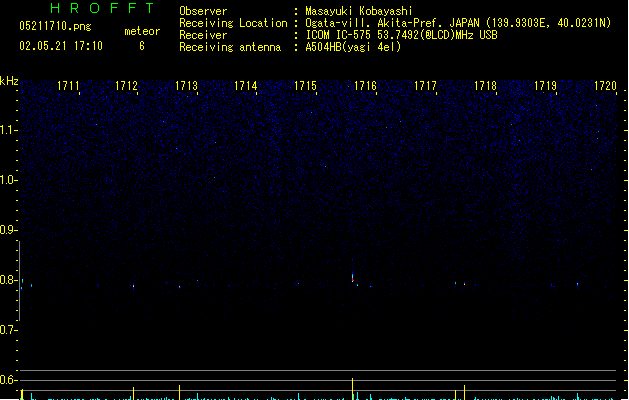Click the 1716 time axis marker
This screenshot has width=629, height=400.
tap(365, 86)
